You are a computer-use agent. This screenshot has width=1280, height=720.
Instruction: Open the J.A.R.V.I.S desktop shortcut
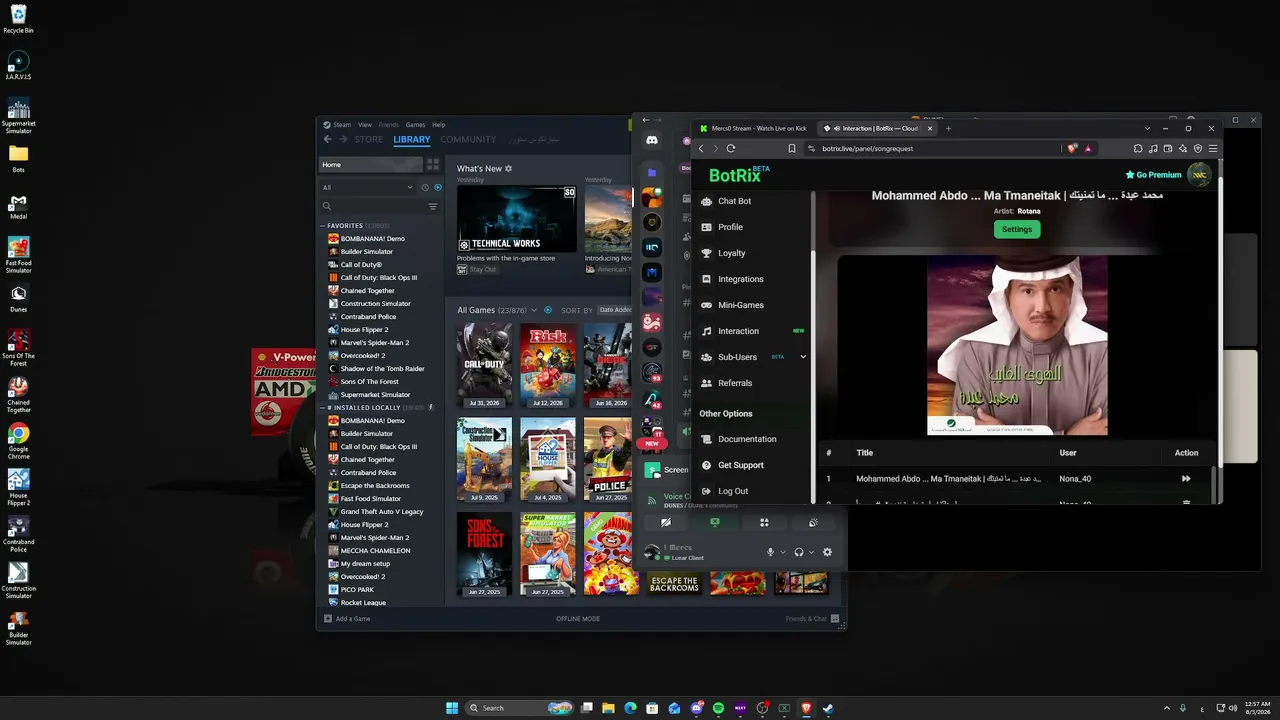(x=18, y=65)
